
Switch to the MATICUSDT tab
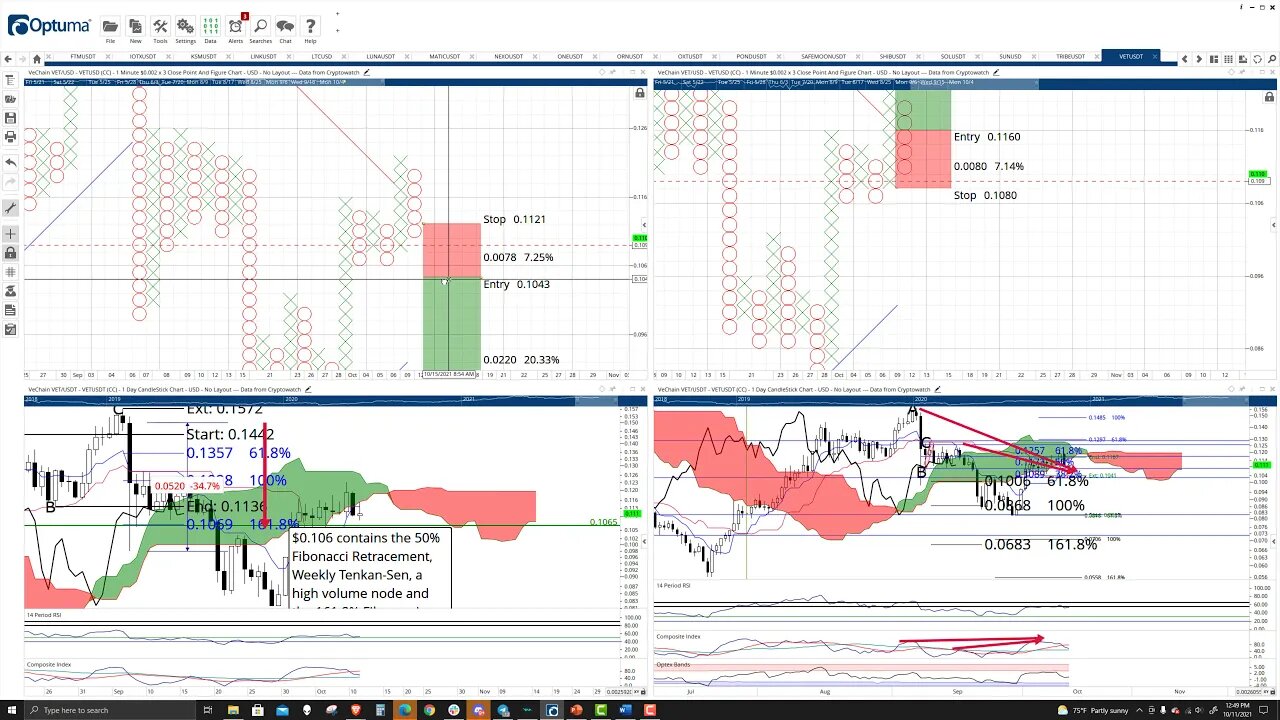coord(445,57)
